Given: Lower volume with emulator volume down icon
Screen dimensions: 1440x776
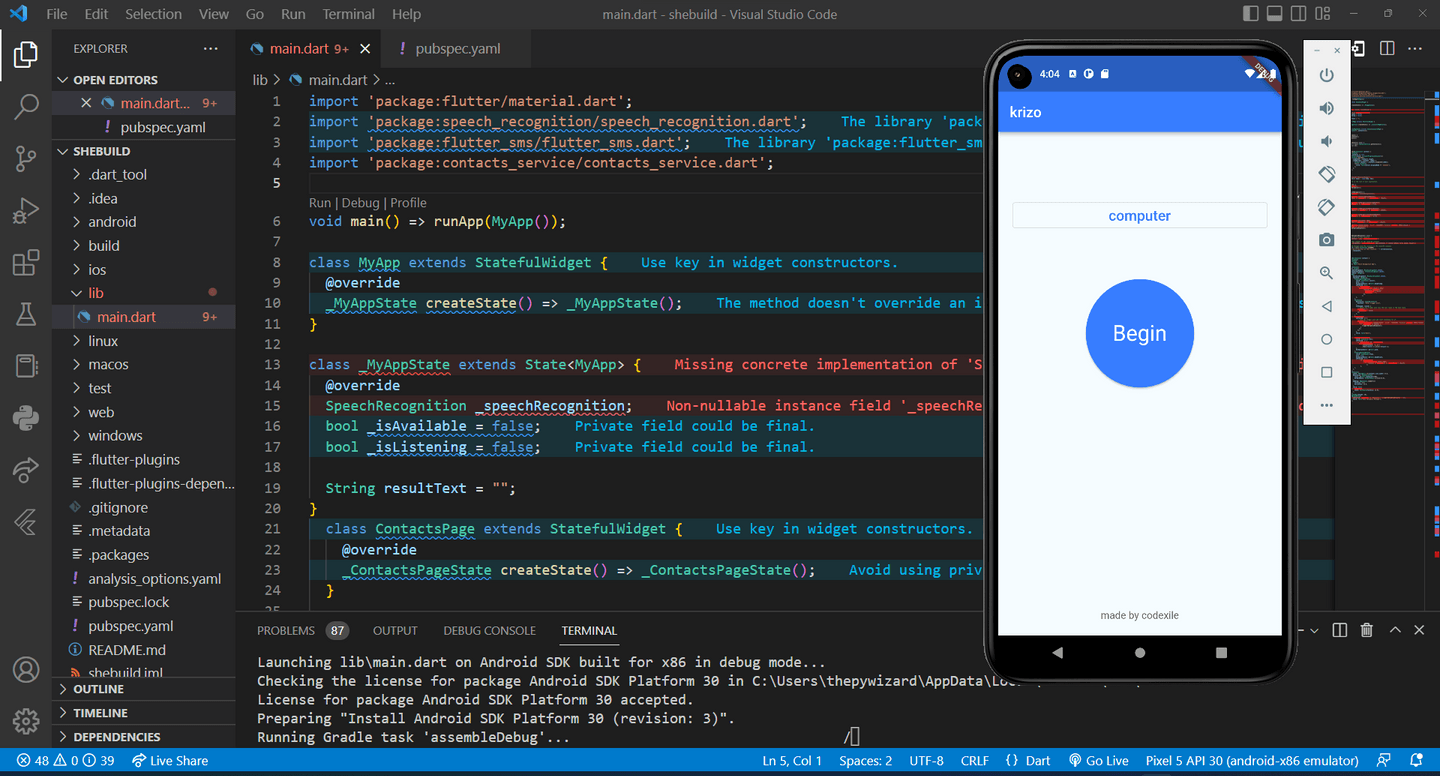Looking at the screenshot, I should 1327,141.
